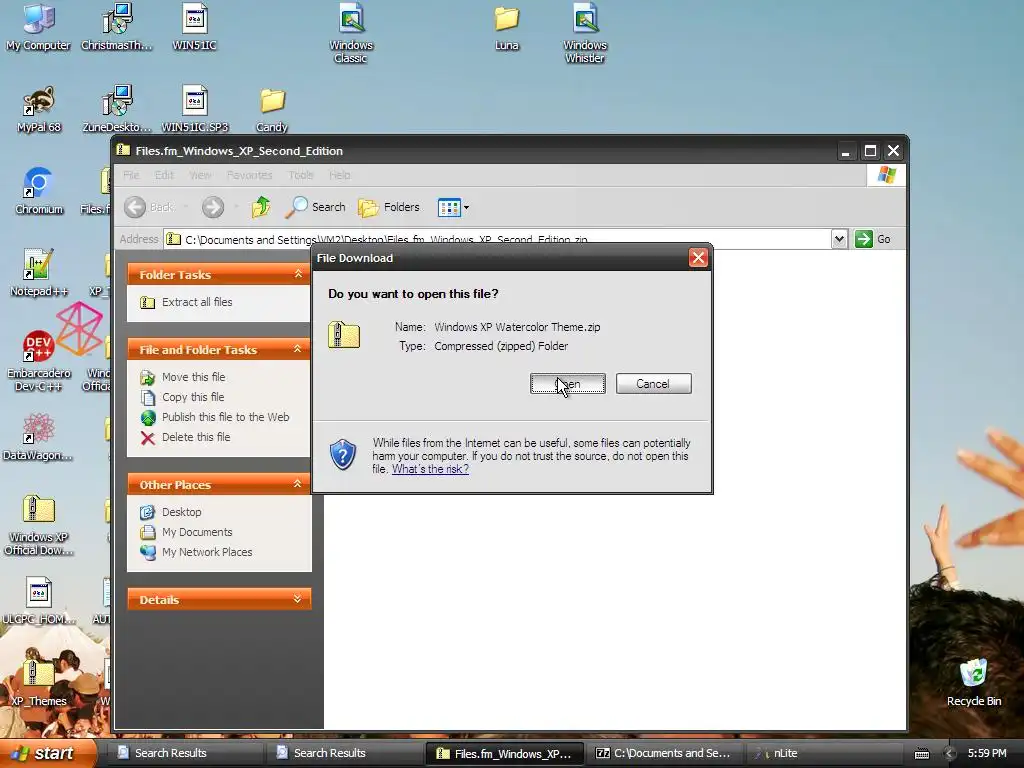Image resolution: width=1024 pixels, height=768 pixels.
Task: Open the File menu
Action: 131,175
